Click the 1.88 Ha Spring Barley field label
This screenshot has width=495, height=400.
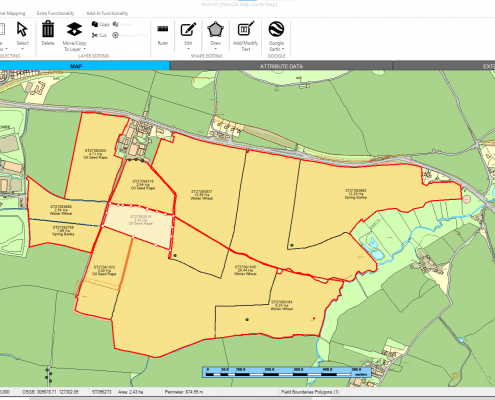63,231
